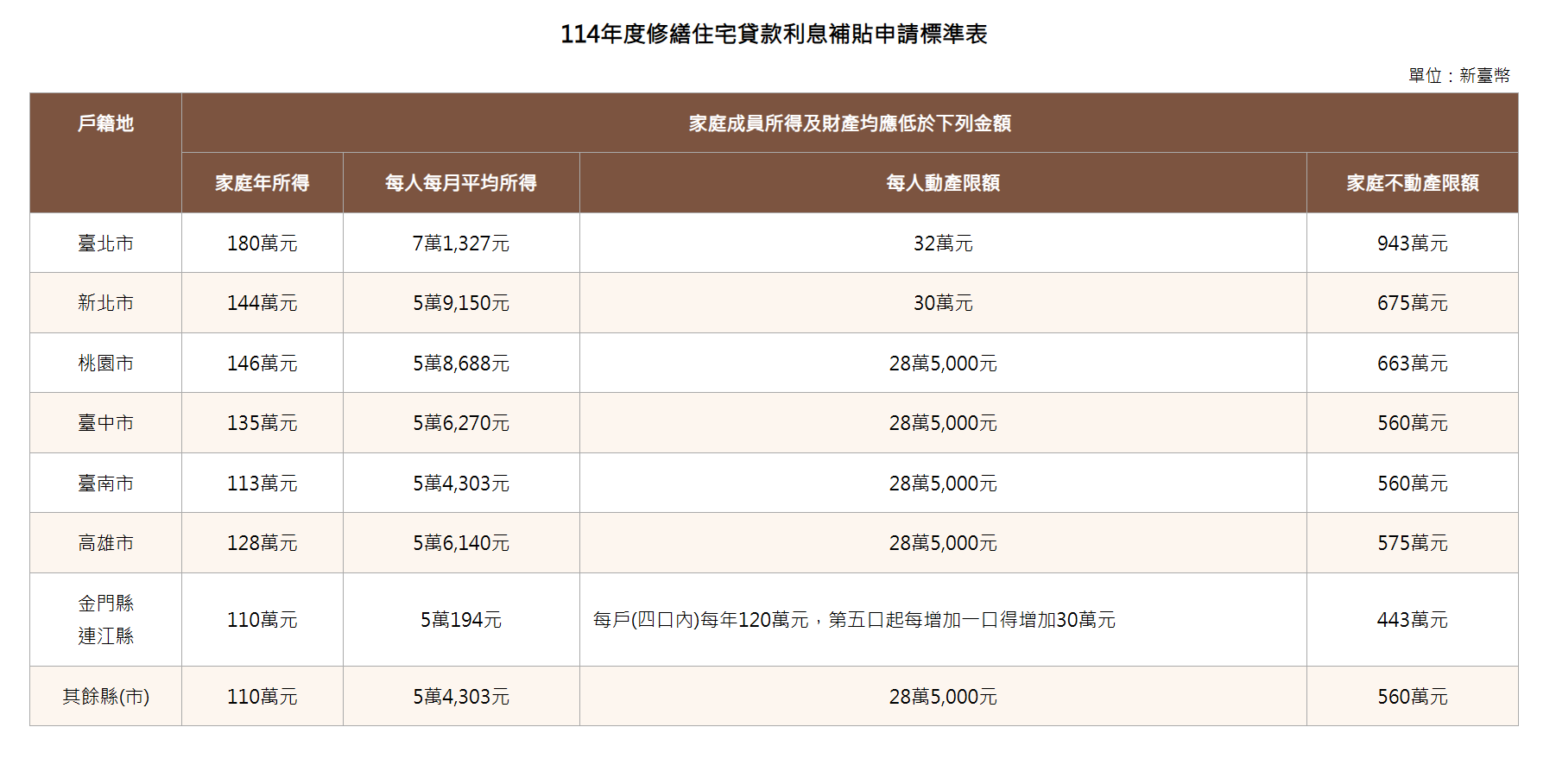Select the 家庭年所得 column header
This screenshot has height=784, width=1556.
262,183
